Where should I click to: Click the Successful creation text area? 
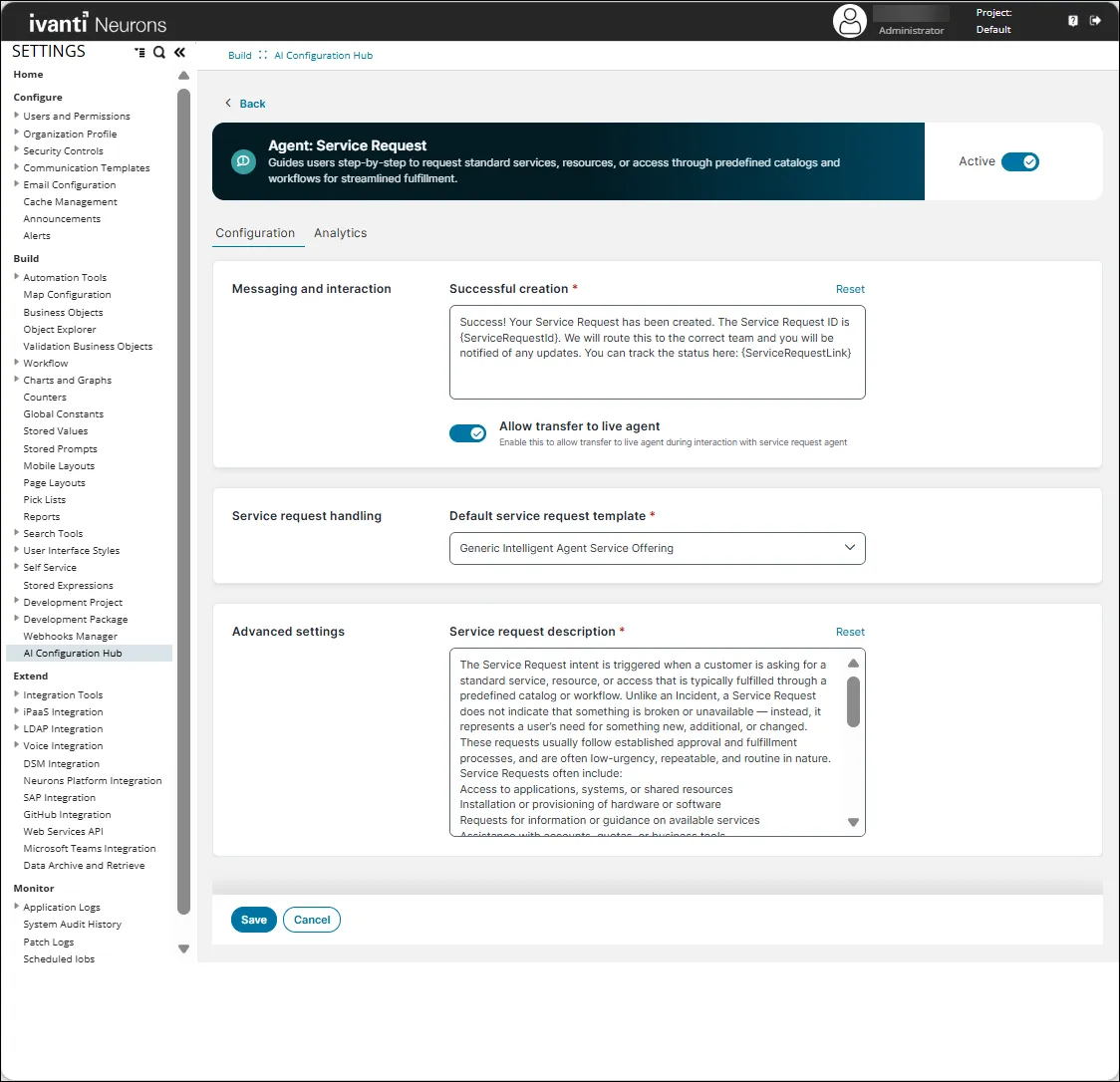pos(657,352)
